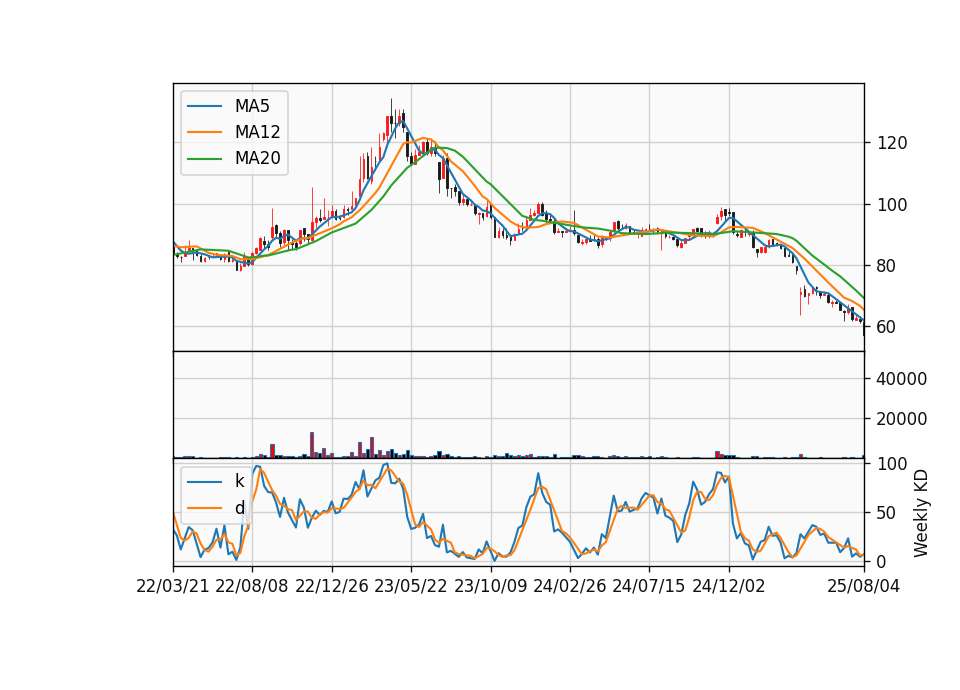Click the tallest volume bar in the volume panel
This screenshot has height=690, width=960.
coord(312,445)
